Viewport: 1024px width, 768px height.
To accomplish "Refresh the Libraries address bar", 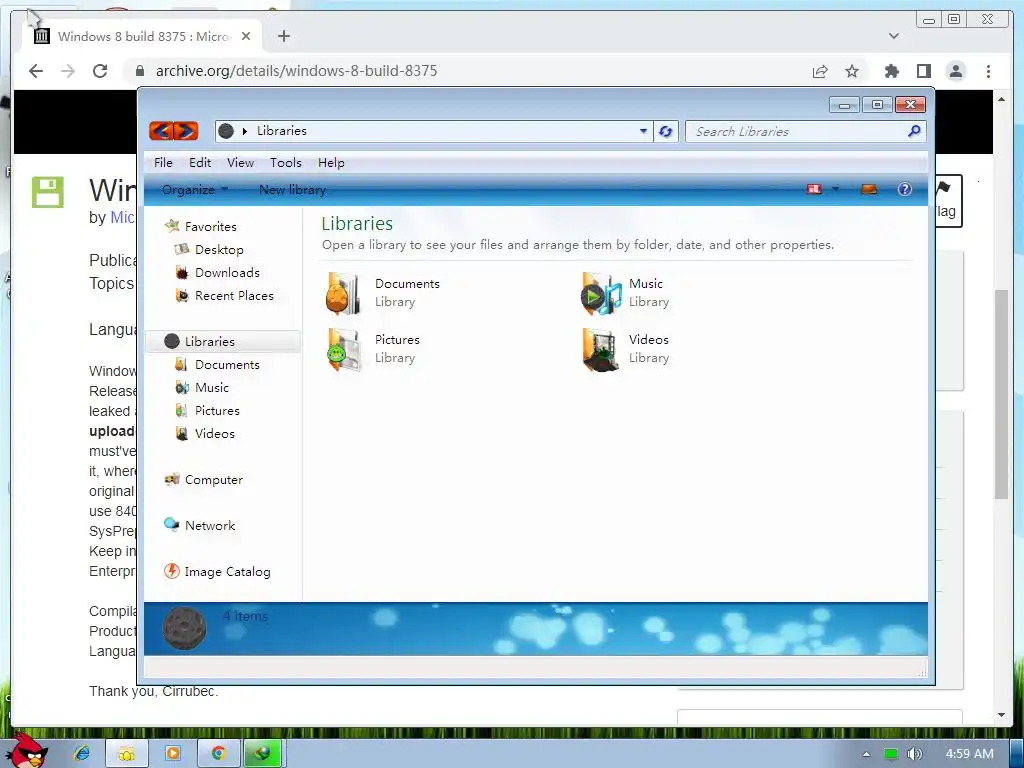I will 665,131.
